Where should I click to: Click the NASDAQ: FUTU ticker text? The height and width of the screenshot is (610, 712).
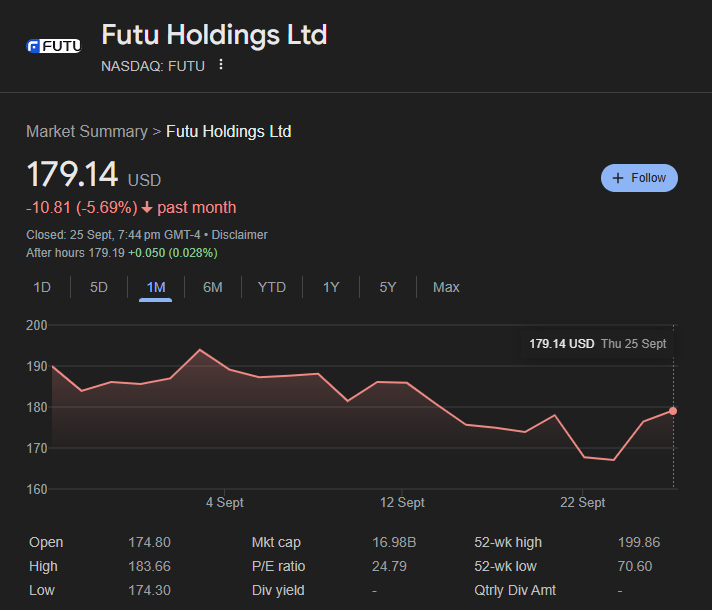pyautogui.click(x=153, y=66)
